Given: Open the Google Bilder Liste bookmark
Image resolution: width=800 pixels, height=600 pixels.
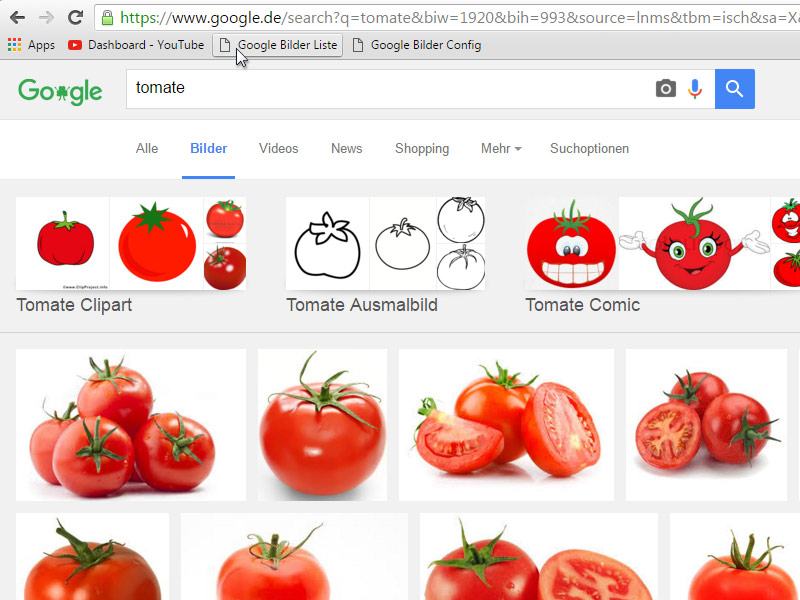Looking at the screenshot, I should [x=278, y=45].
